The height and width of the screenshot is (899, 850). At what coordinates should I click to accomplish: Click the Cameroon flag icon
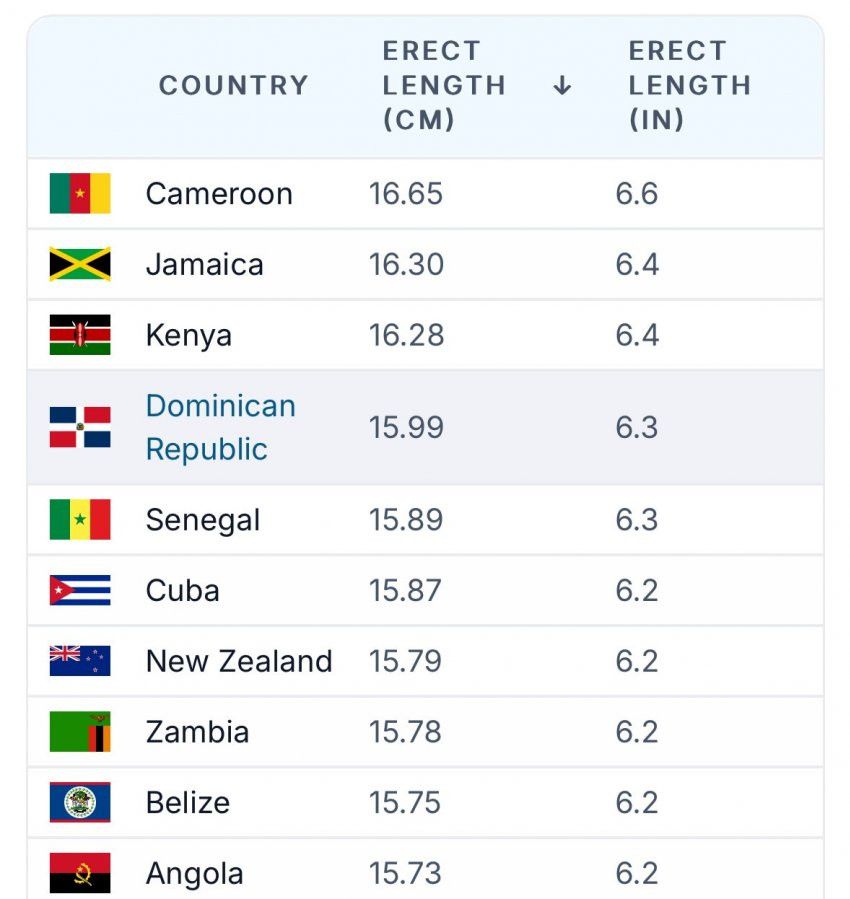(80, 193)
